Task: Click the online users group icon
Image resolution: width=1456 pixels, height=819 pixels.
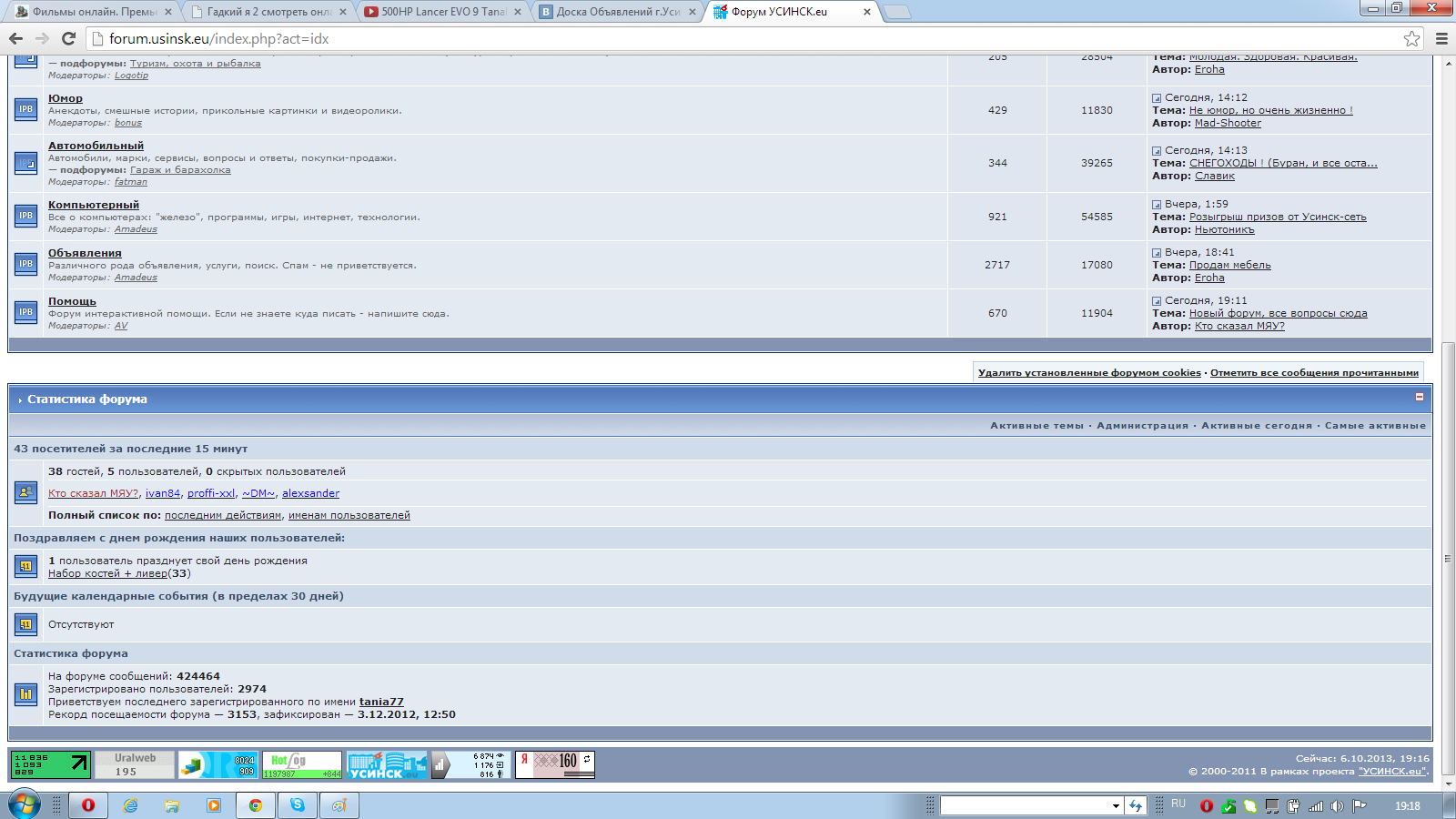Action: (25, 492)
